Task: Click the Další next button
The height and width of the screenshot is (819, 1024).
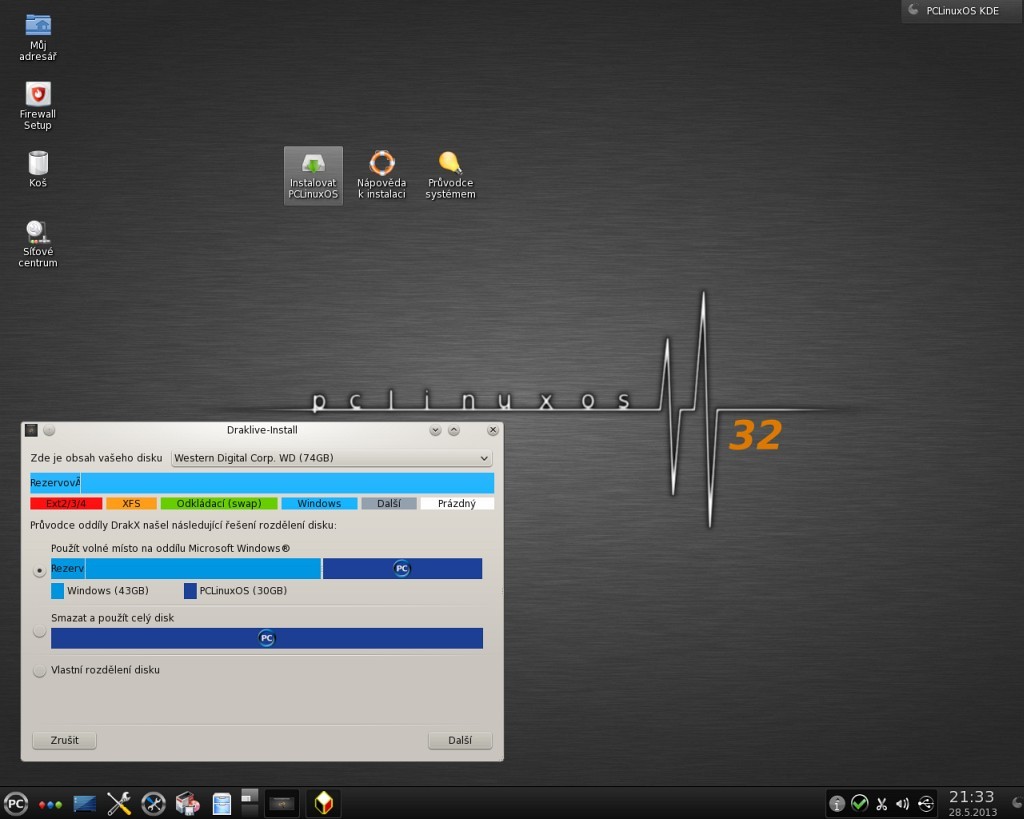Action: tap(460, 740)
